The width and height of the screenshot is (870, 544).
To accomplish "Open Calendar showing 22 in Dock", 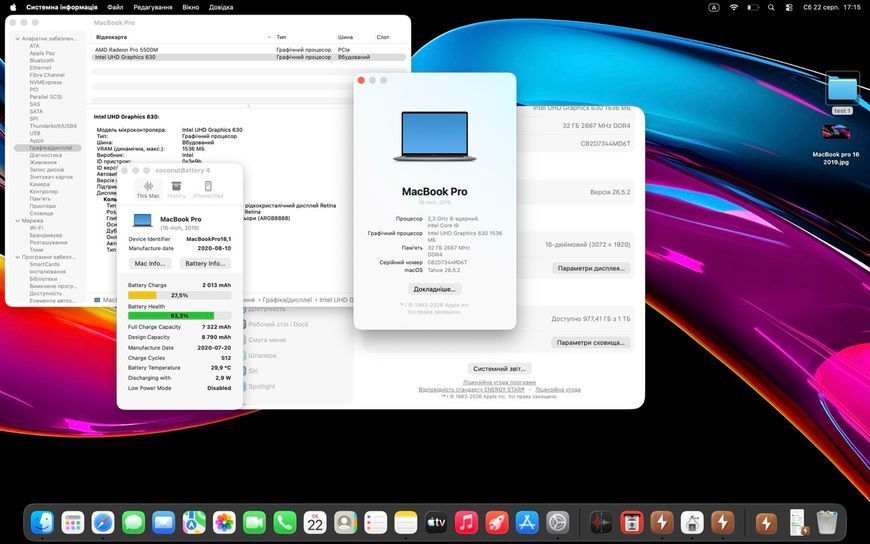I will pos(315,522).
